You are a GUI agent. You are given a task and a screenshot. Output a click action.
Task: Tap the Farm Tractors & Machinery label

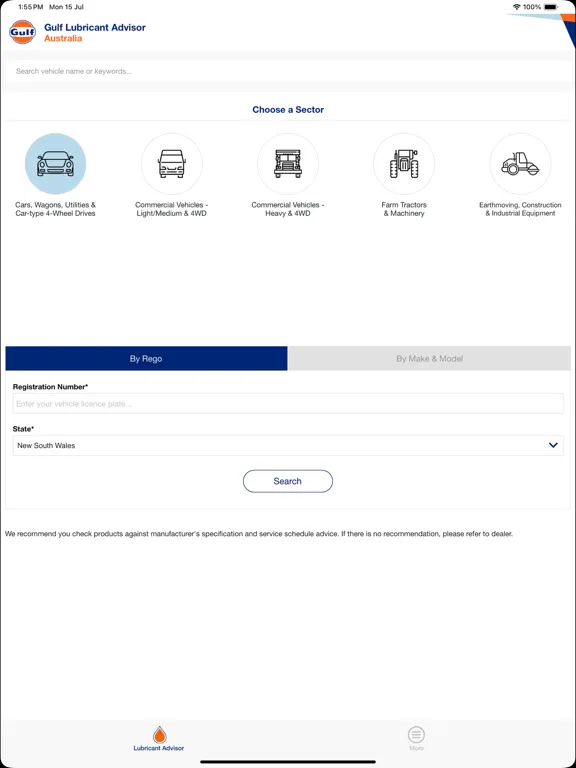coord(404,209)
